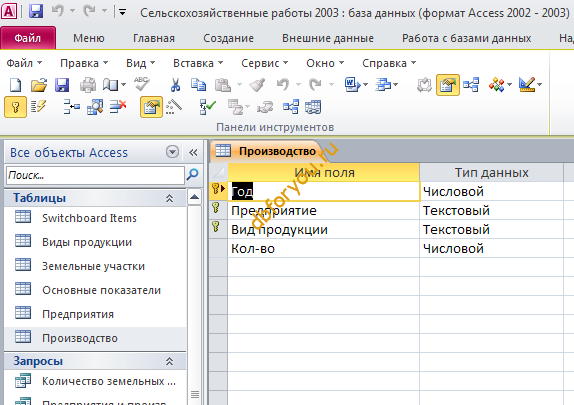Click the Test Validation Rules checkmark icon
The image size is (574, 405).
pos(208,107)
